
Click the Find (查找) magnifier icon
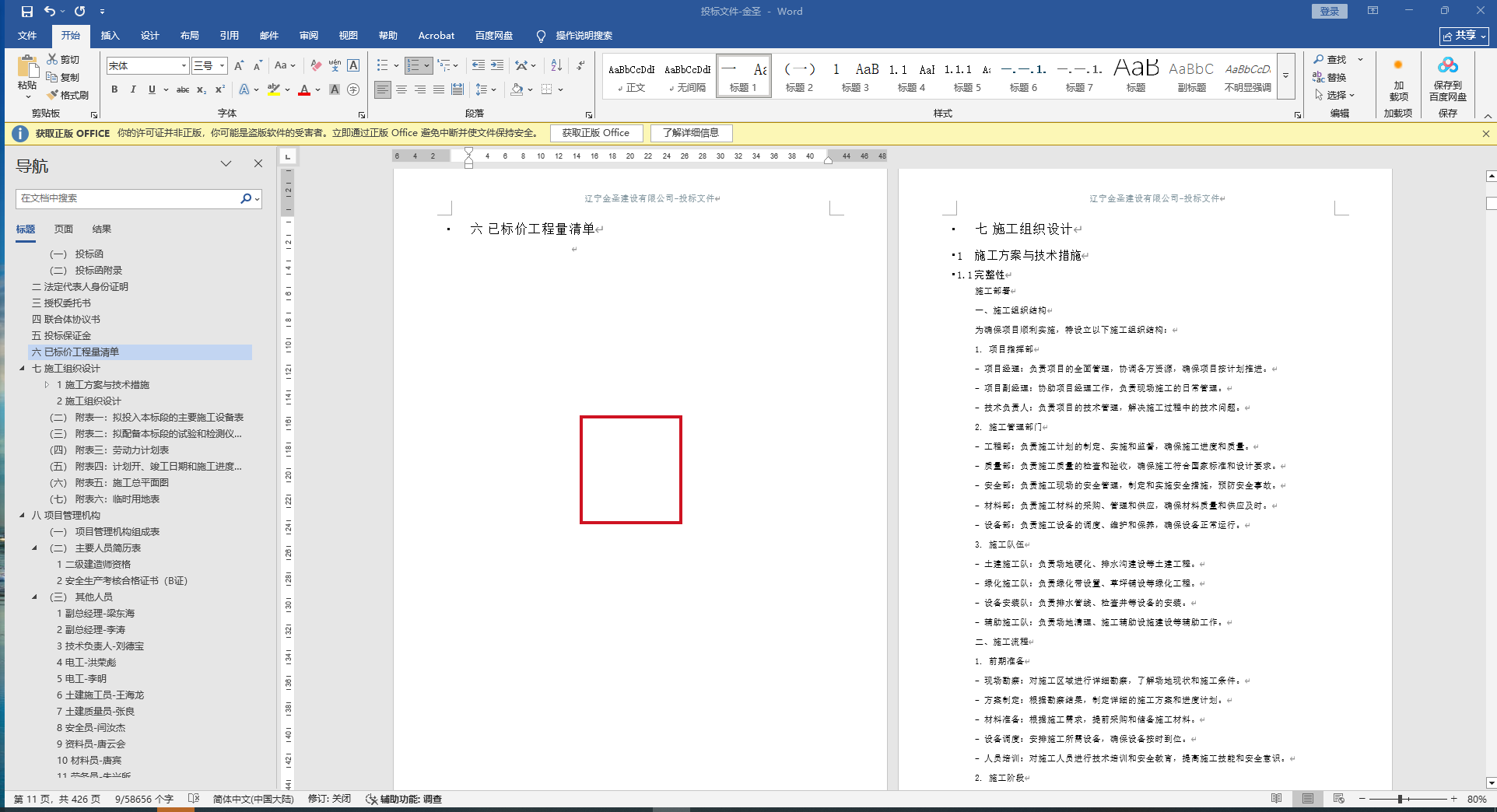coord(1319,59)
